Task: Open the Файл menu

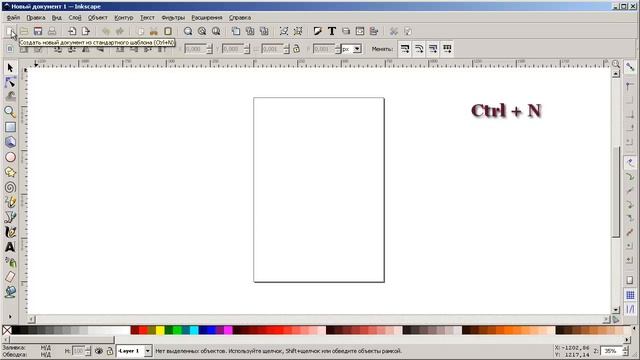Action: 13,18
